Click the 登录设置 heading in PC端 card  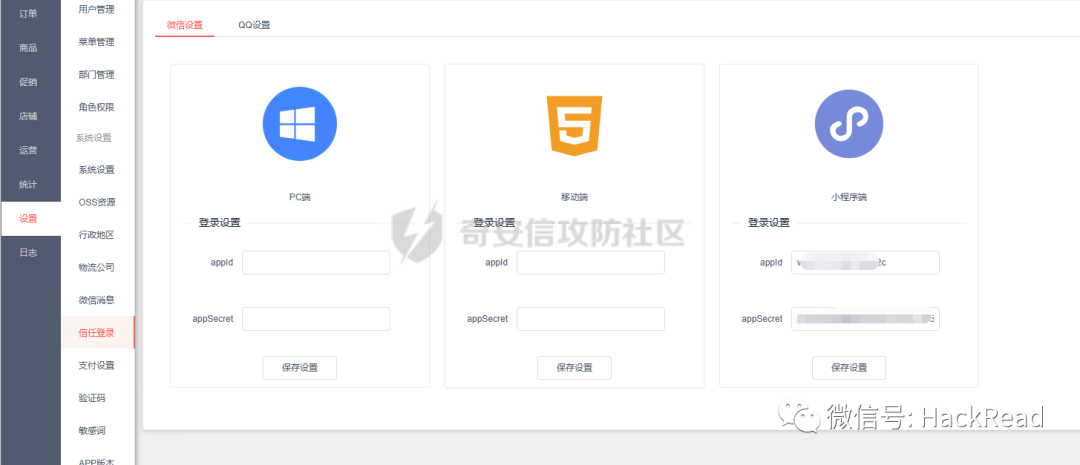(x=219, y=223)
